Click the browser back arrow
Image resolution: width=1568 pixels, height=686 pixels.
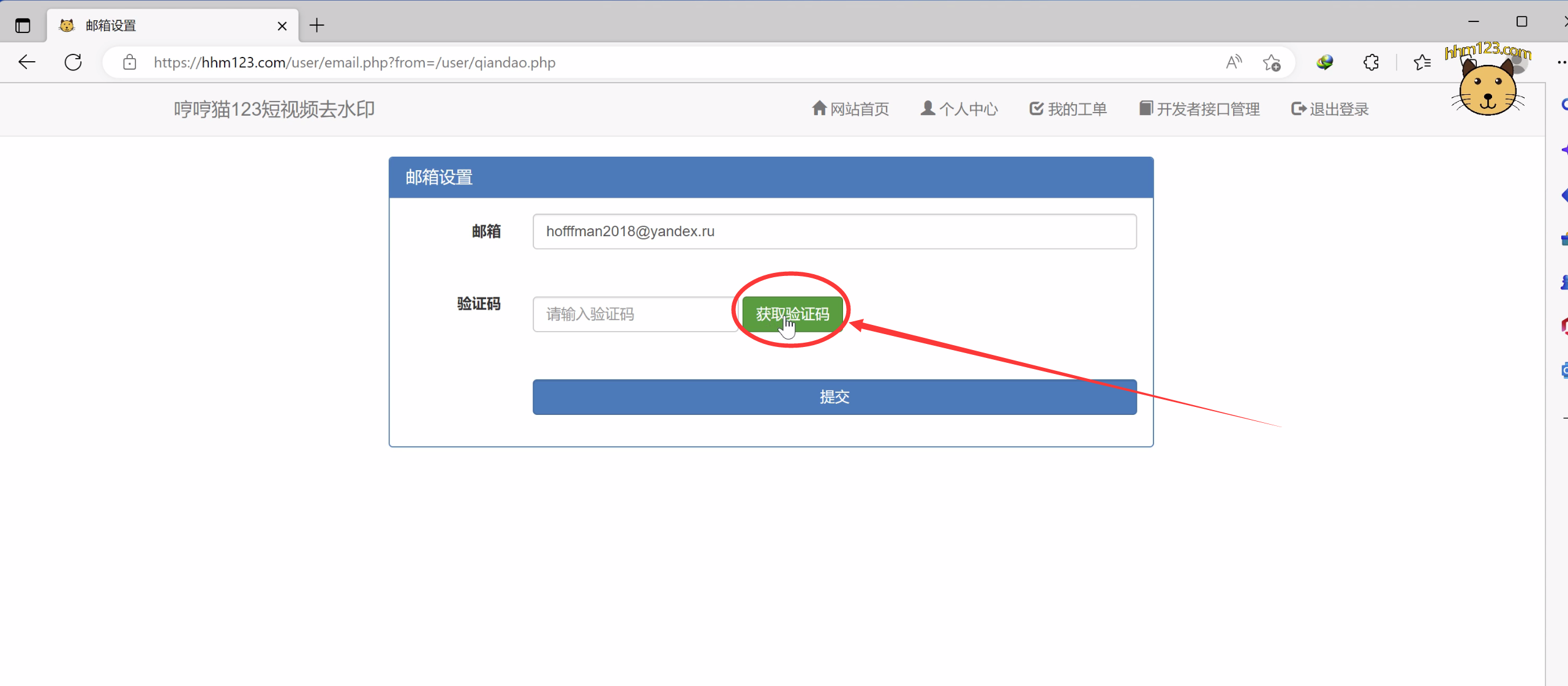27,62
